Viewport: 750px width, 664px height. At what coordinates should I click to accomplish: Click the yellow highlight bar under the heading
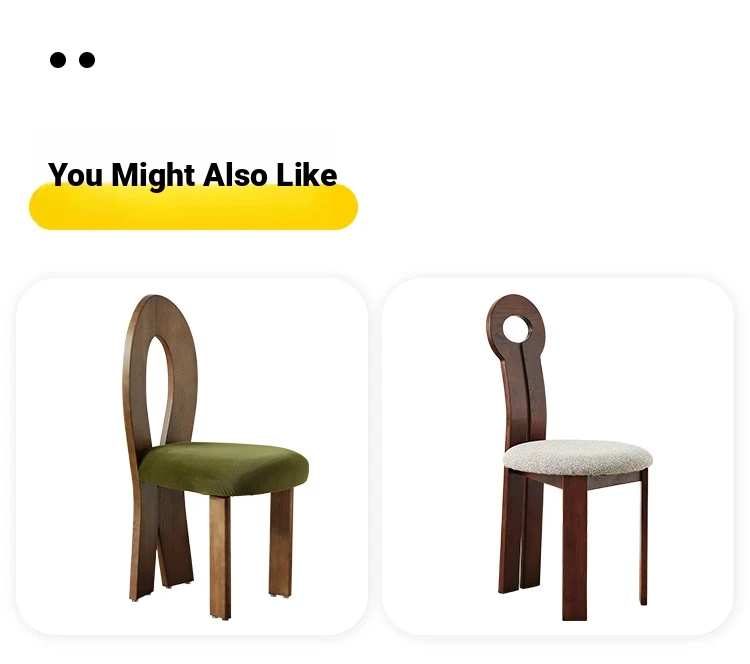tap(193, 207)
